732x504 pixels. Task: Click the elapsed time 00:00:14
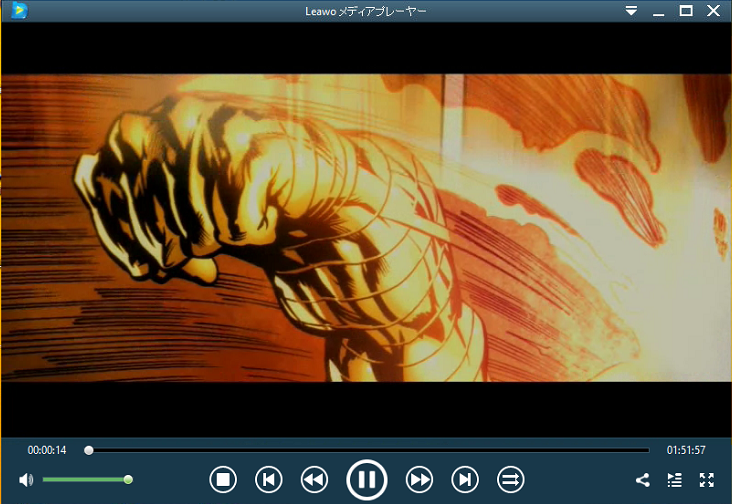pyautogui.click(x=47, y=450)
